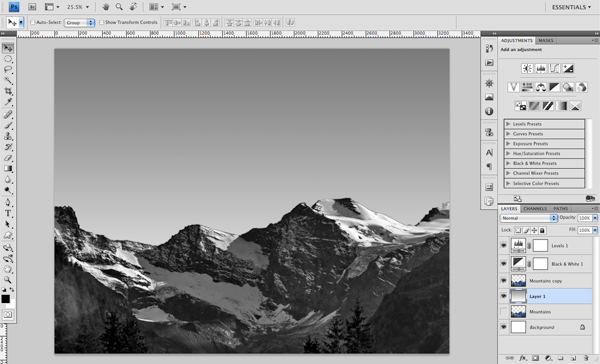Select the Type tool
The width and height of the screenshot is (600, 364).
tap(8, 213)
